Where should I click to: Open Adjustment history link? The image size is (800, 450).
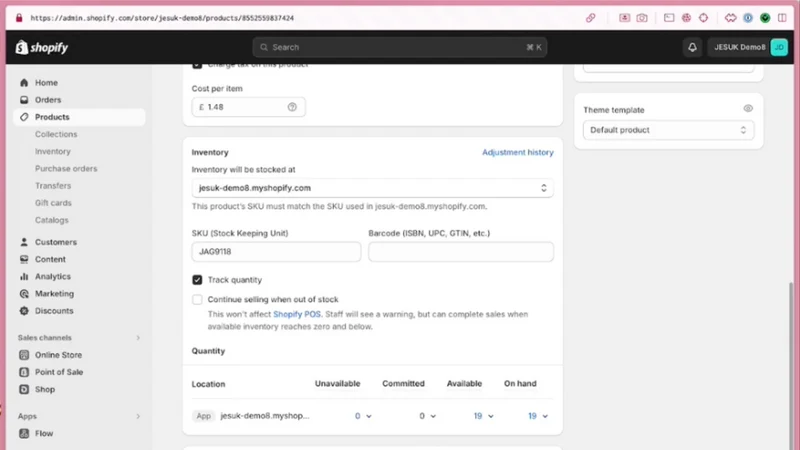(518, 152)
